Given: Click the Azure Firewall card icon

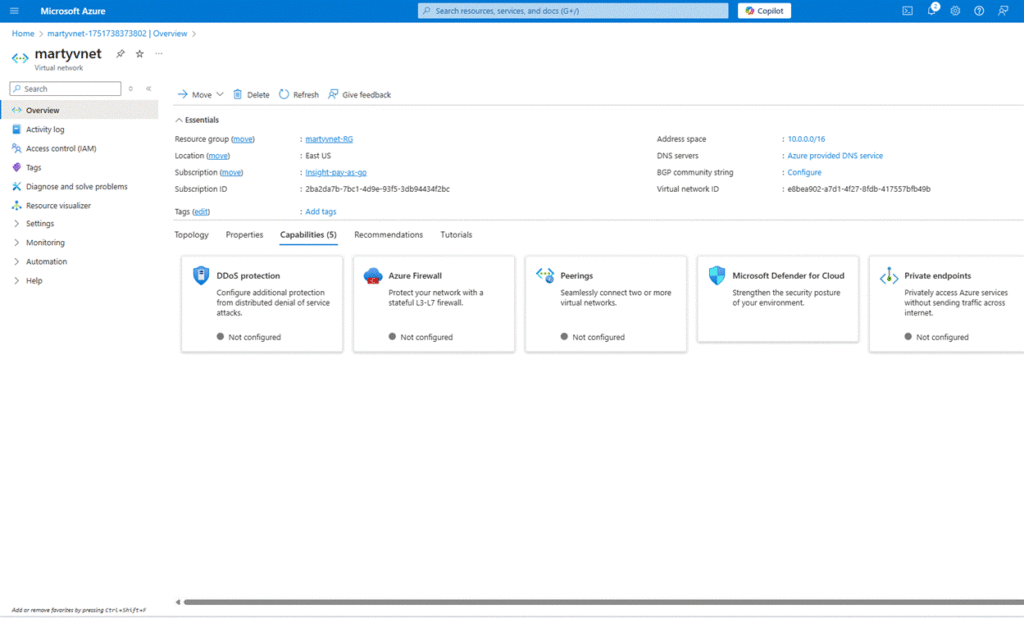Looking at the screenshot, I should pyautogui.click(x=372, y=276).
